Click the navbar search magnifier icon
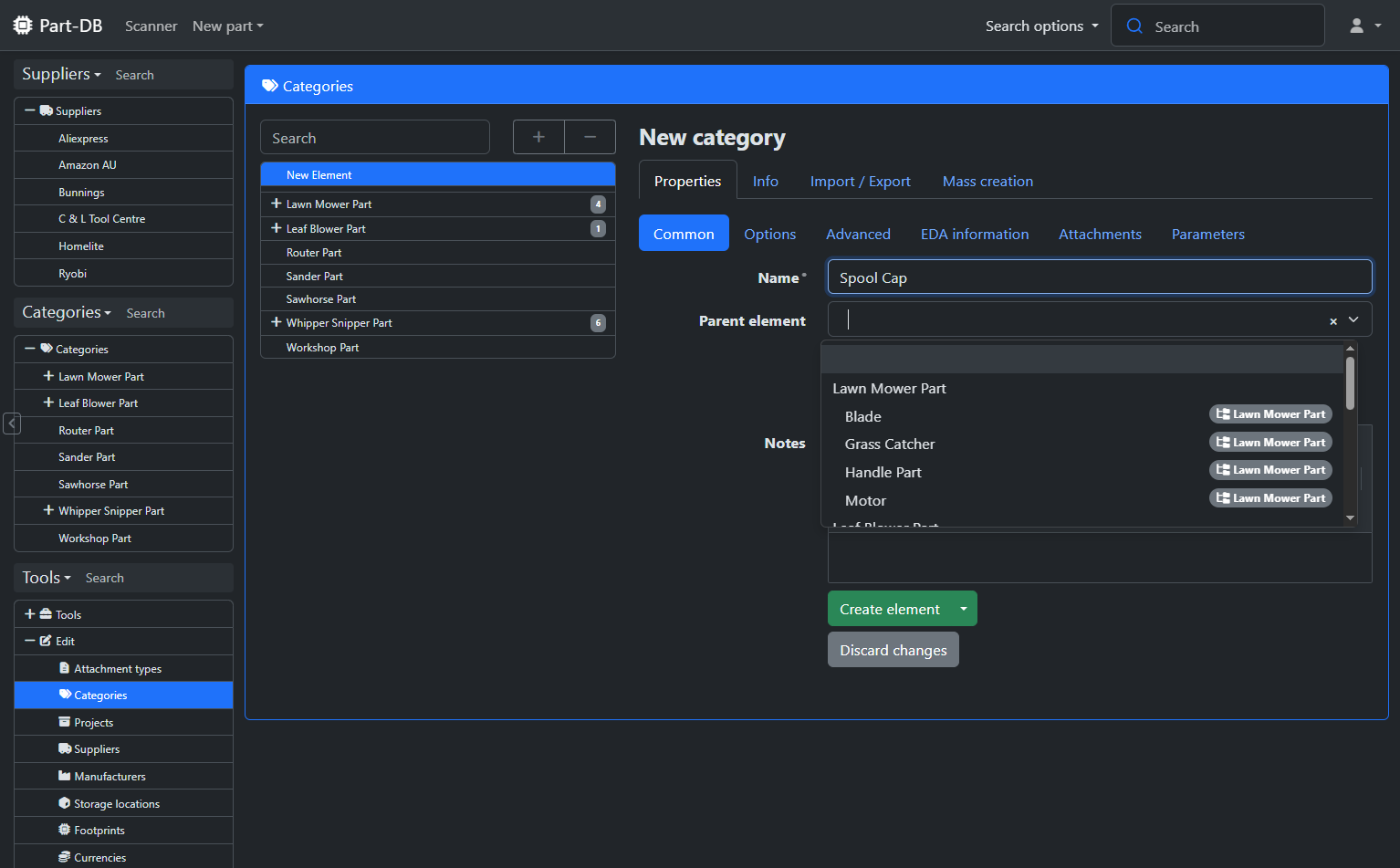Image resolution: width=1400 pixels, height=868 pixels. (x=1134, y=26)
